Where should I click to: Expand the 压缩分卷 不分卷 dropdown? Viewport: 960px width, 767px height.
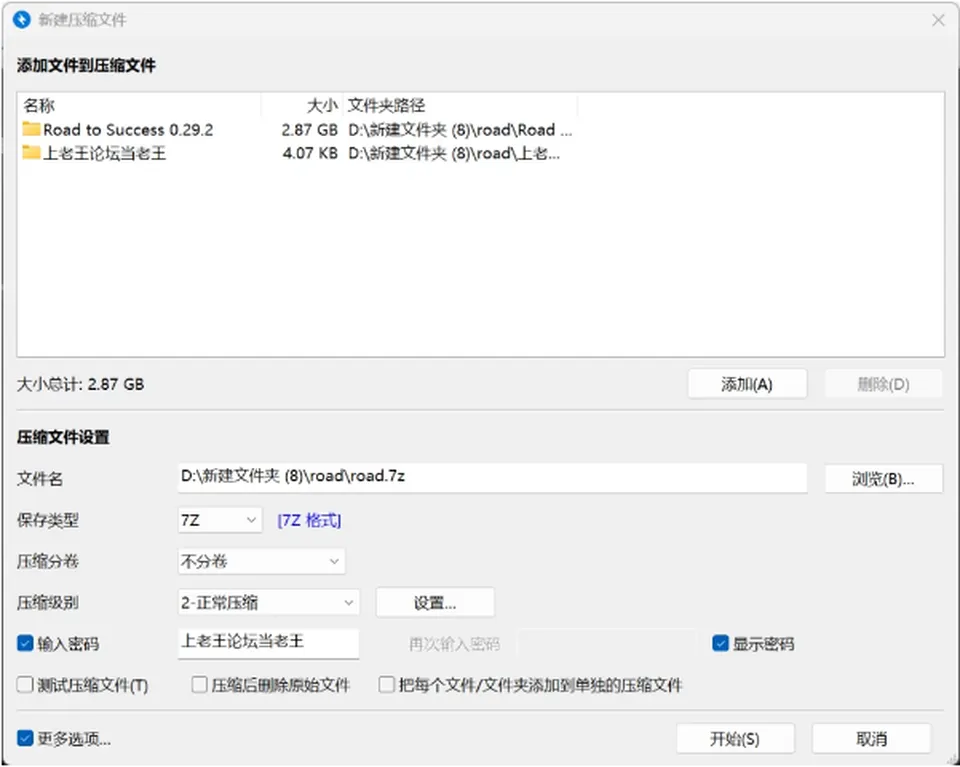click(261, 561)
